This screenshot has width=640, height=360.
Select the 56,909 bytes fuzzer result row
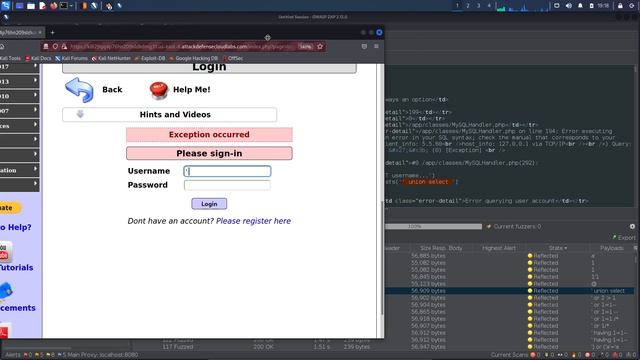pyautogui.click(x=509, y=291)
